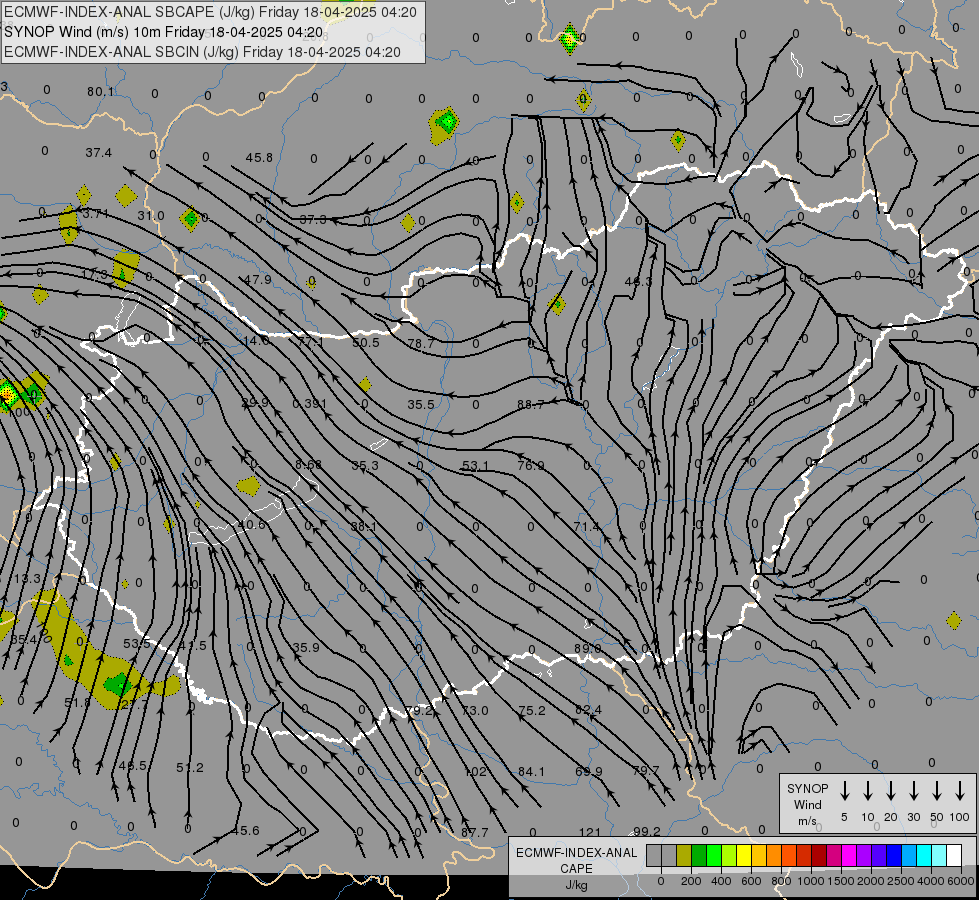Click the 1000 tick label on CAPE scale
The image size is (979, 900).
[810, 881]
